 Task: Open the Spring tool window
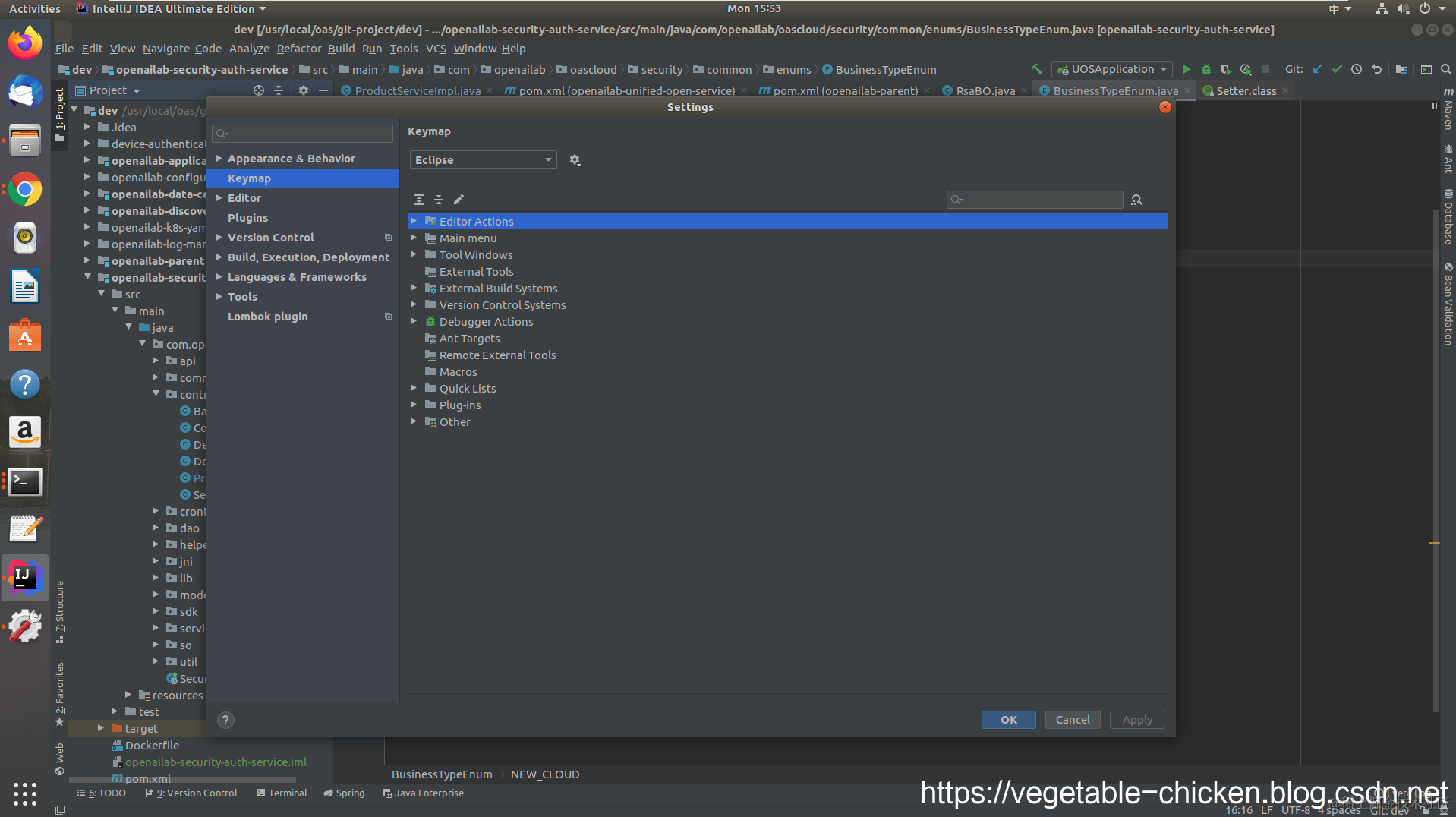(344, 793)
